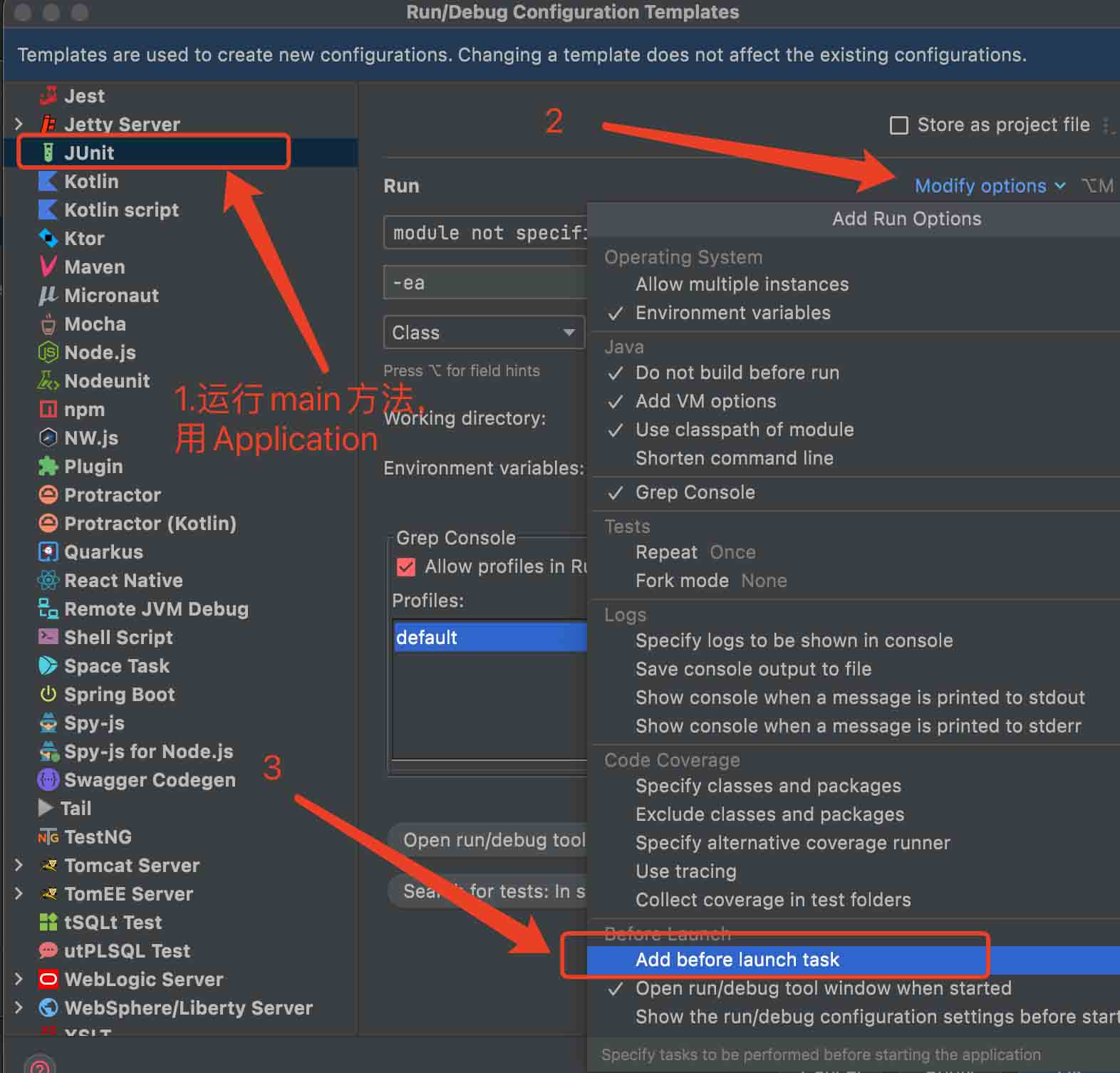Screen dimensions: 1120x1073
Task: Choose Save console output to file
Action: [753, 669]
